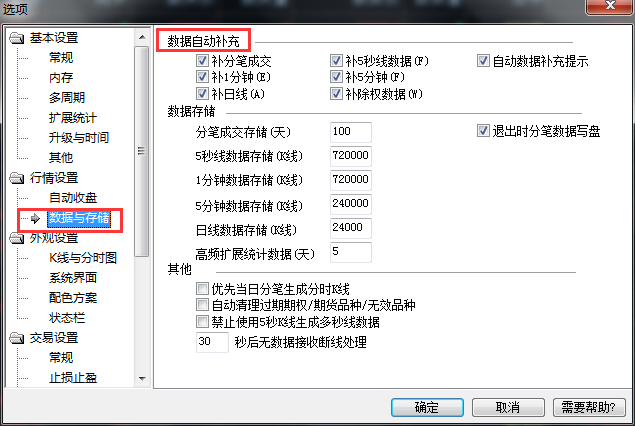
Task: Click the 外观设置 folder icon
Action: [17, 238]
